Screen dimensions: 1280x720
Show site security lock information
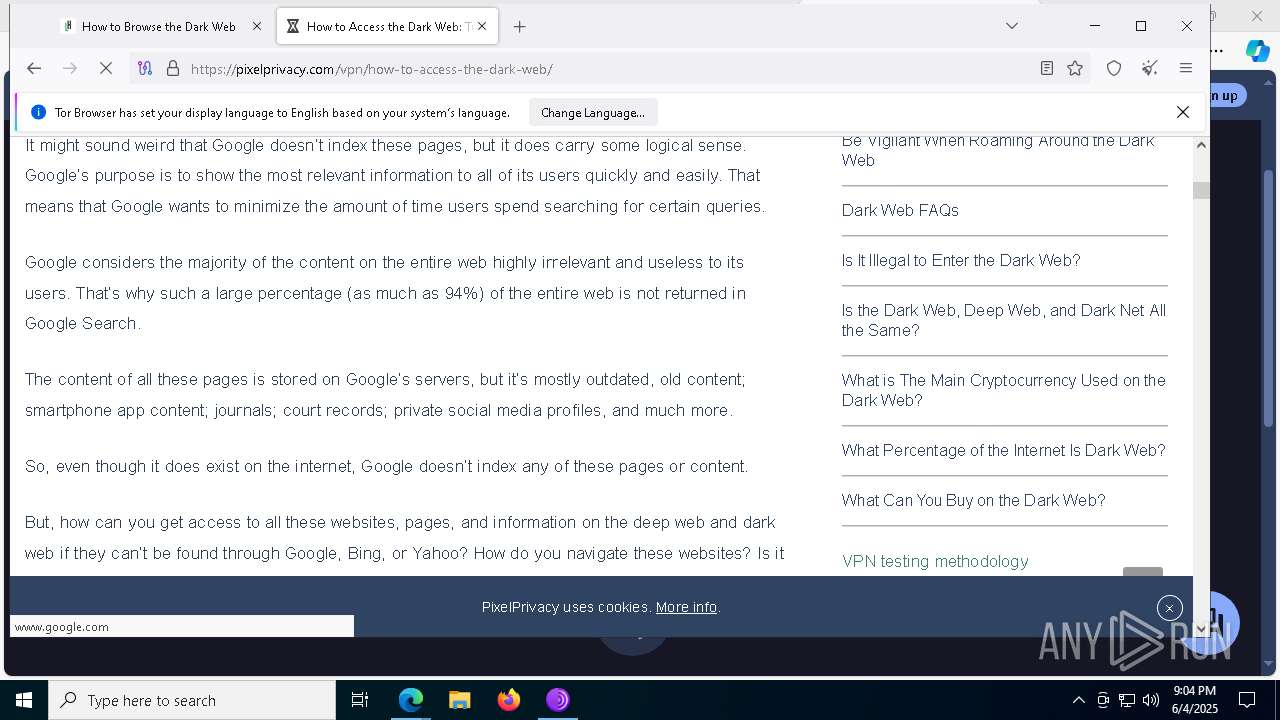point(172,68)
